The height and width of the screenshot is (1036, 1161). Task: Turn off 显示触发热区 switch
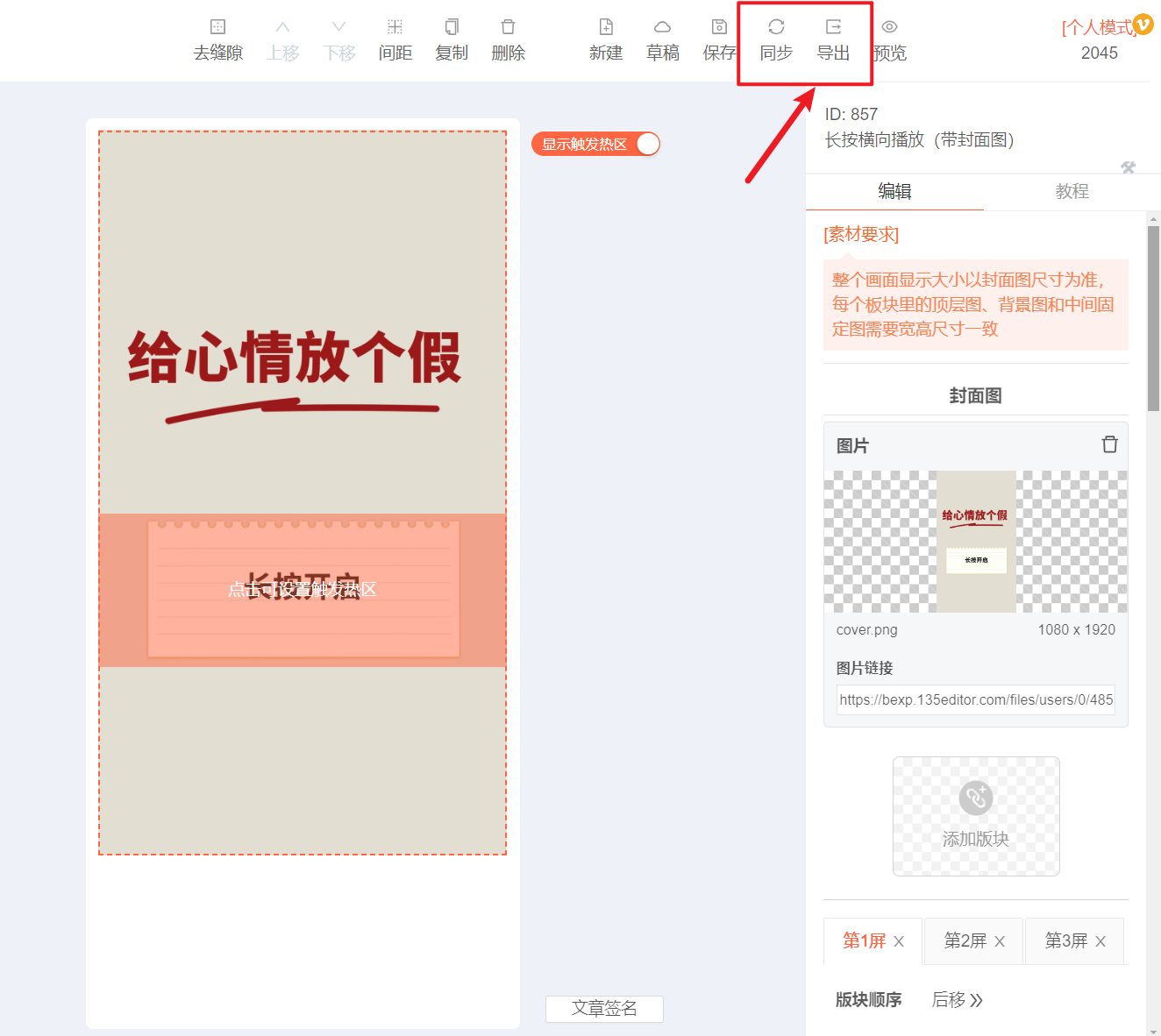click(647, 144)
